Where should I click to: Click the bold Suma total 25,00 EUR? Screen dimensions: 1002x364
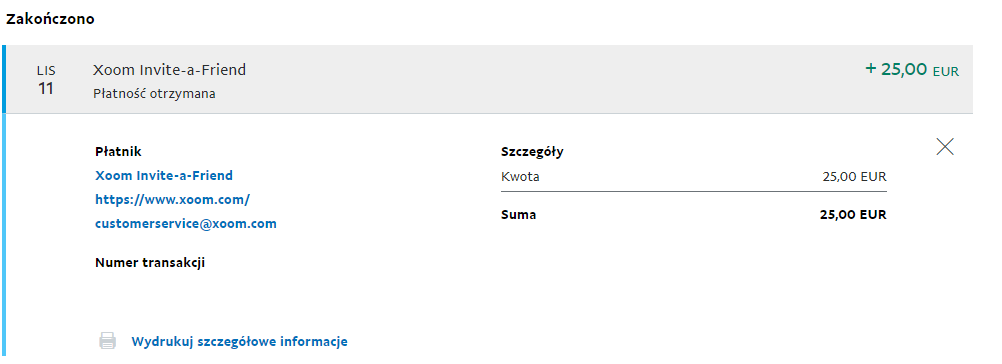853,215
